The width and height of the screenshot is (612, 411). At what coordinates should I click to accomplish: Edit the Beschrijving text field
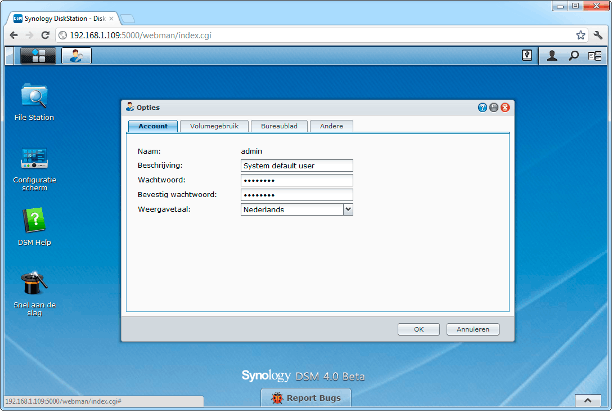pyautogui.click(x=297, y=165)
